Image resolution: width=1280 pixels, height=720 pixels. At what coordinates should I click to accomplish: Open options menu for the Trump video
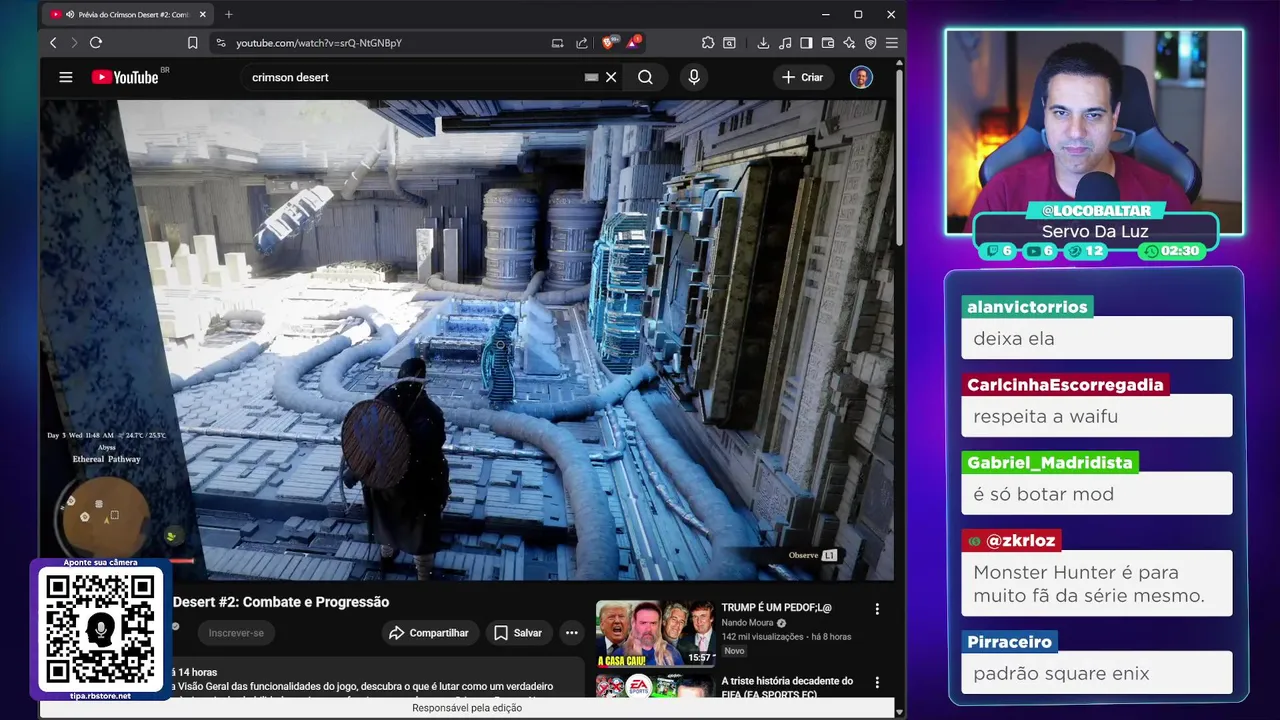(x=877, y=609)
